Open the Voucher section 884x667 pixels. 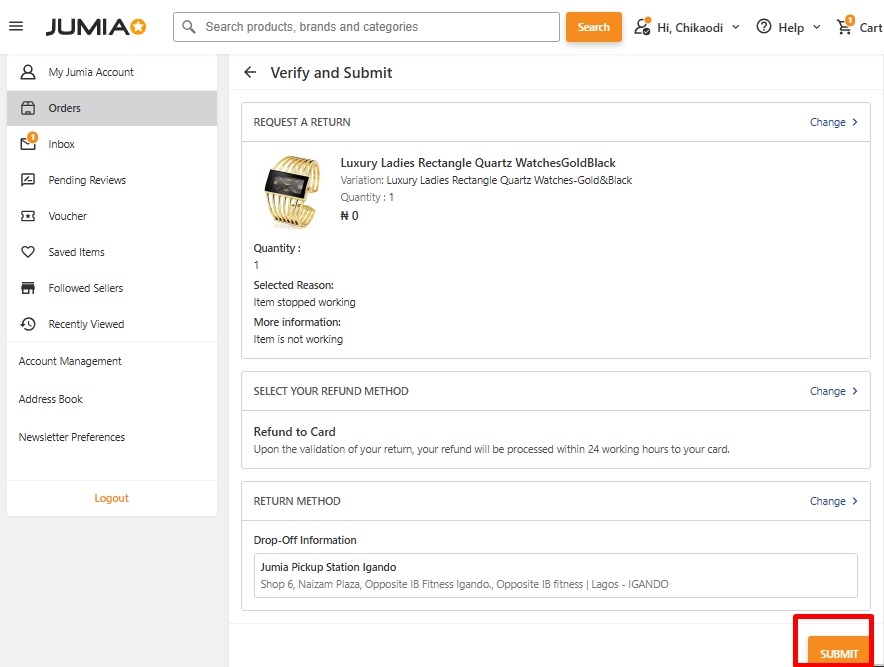click(67, 216)
